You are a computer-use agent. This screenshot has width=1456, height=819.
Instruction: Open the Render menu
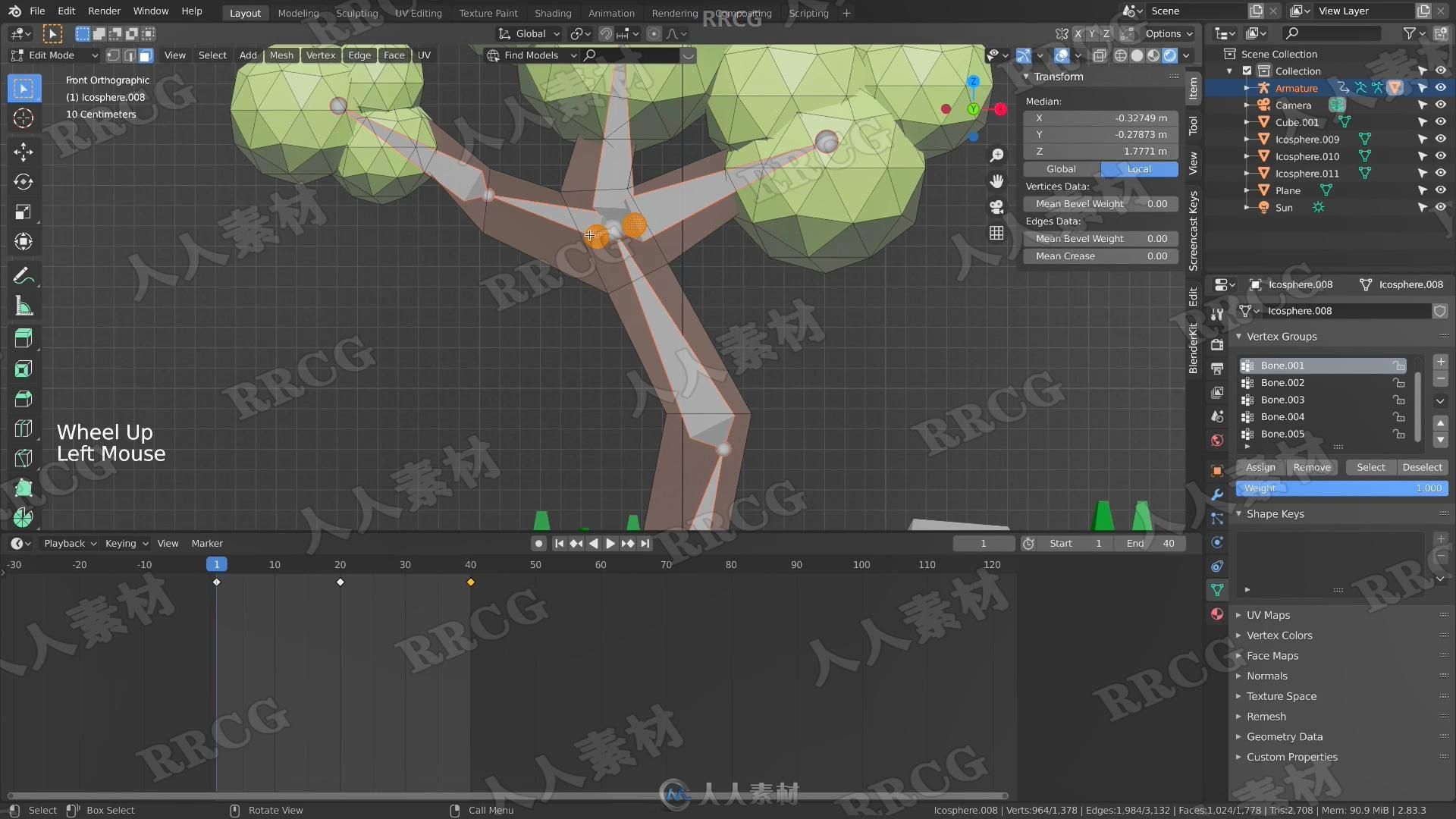click(104, 11)
